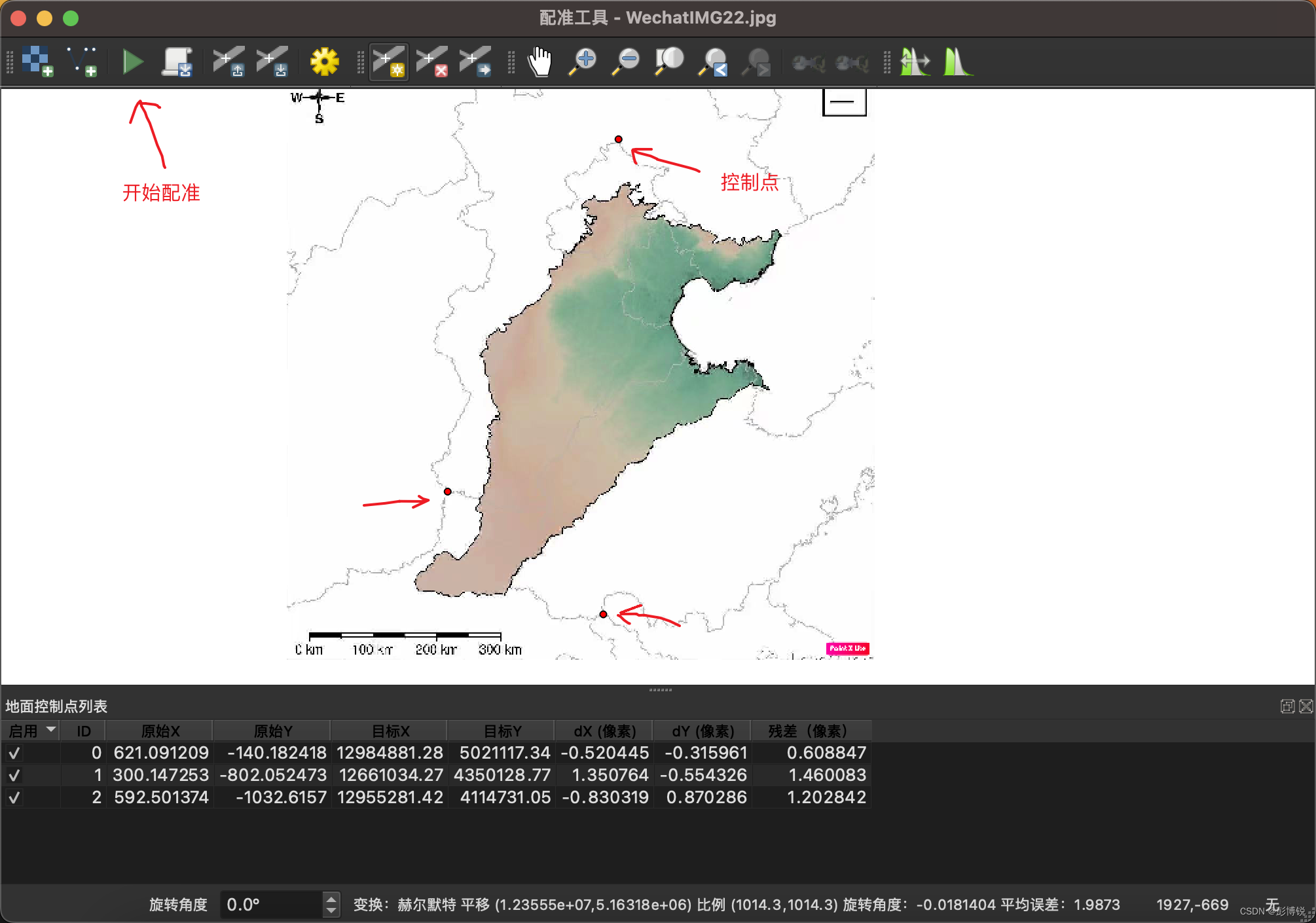Viewport: 1316px width, 923px height.
Task: Click the western red control point on map
Action: click(447, 492)
